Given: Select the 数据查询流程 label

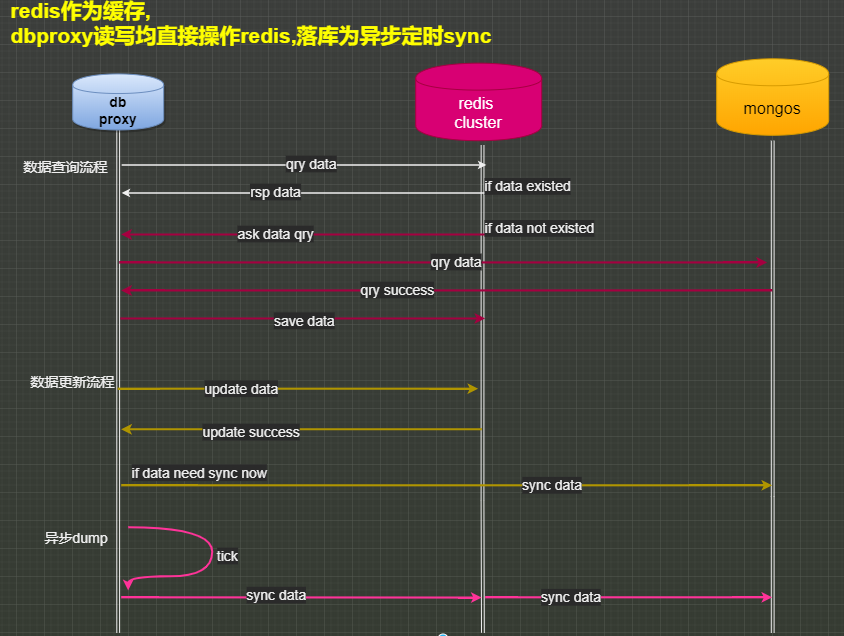Looking at the screenshot, I should [x=65, y=167].
